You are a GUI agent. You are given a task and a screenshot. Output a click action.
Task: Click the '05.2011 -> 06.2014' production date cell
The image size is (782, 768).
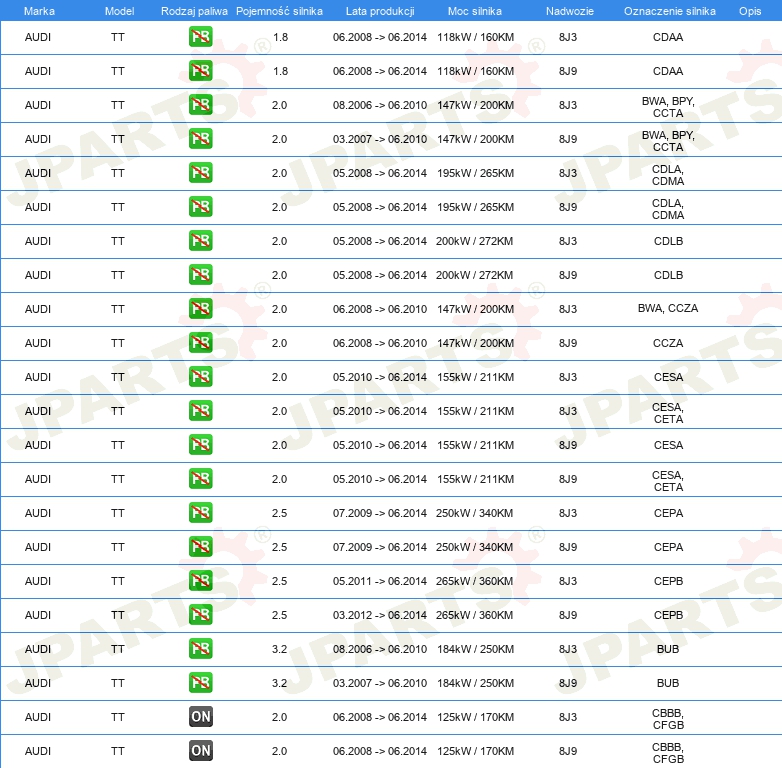coord(380,581)
